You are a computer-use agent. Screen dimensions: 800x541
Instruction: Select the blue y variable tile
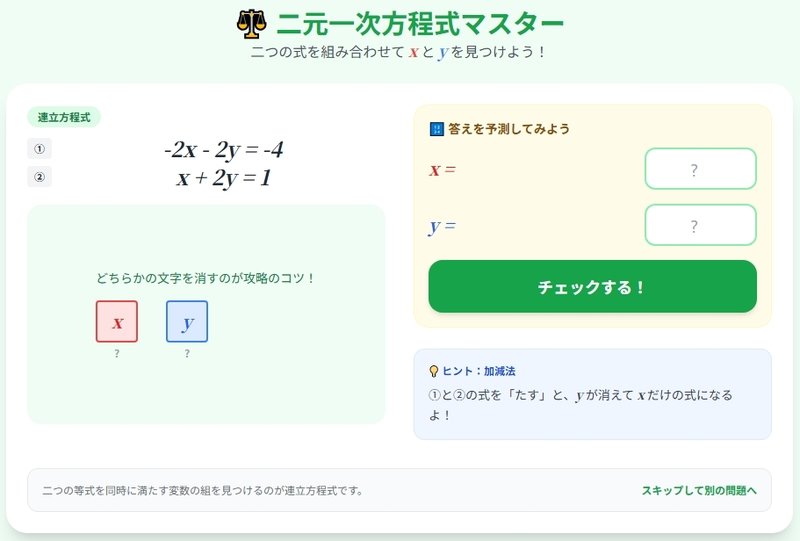(x=187, y=322)
